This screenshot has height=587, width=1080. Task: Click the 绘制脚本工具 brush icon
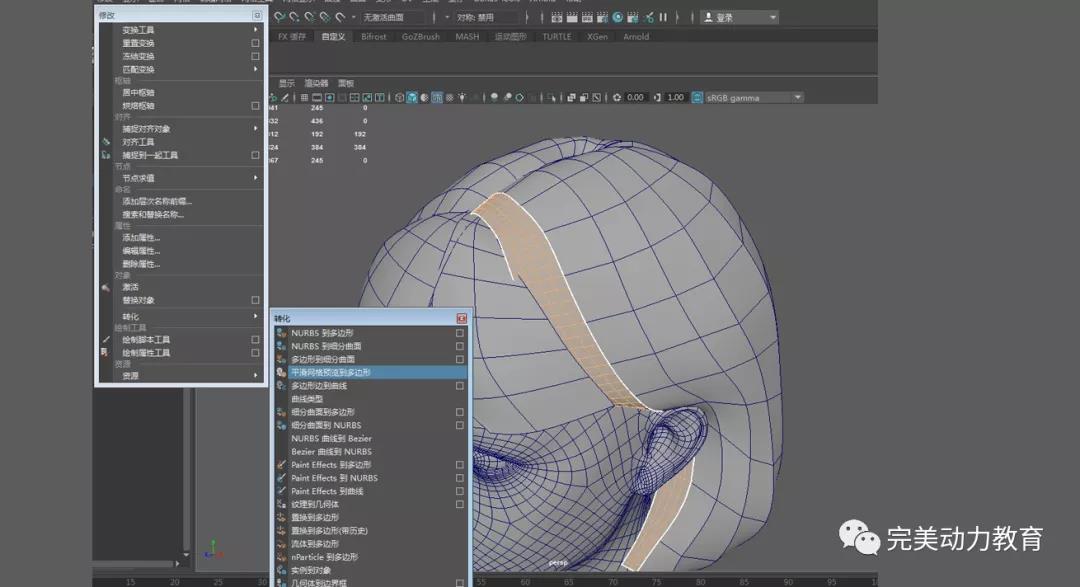point(106,340)
